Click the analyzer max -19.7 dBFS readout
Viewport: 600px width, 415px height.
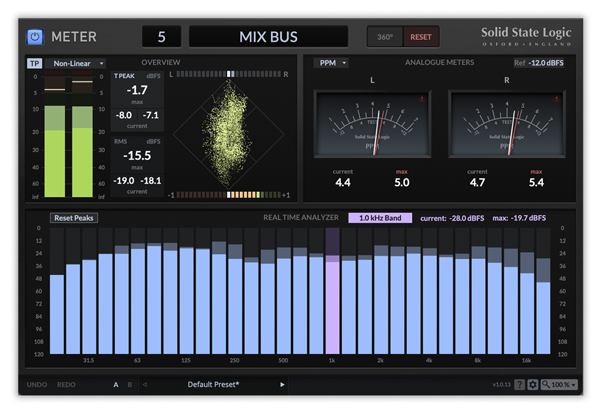pos(519,218)
